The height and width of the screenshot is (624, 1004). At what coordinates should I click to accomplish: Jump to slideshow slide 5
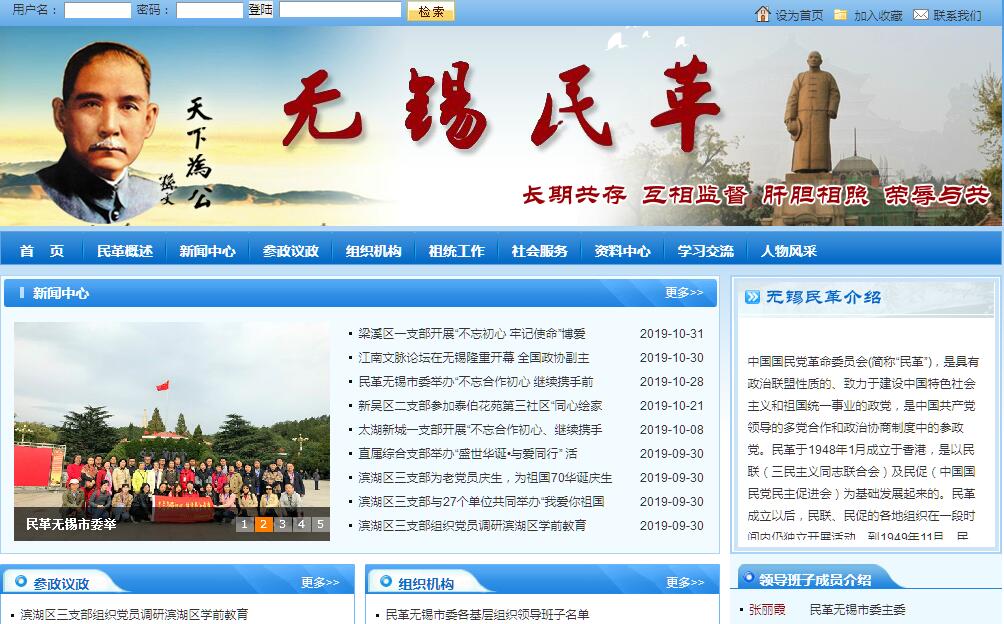[x=320, y=524]
